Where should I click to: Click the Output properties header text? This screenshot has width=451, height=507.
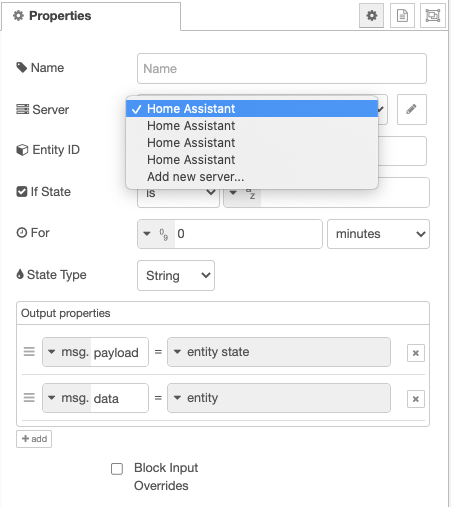point(66,313)
